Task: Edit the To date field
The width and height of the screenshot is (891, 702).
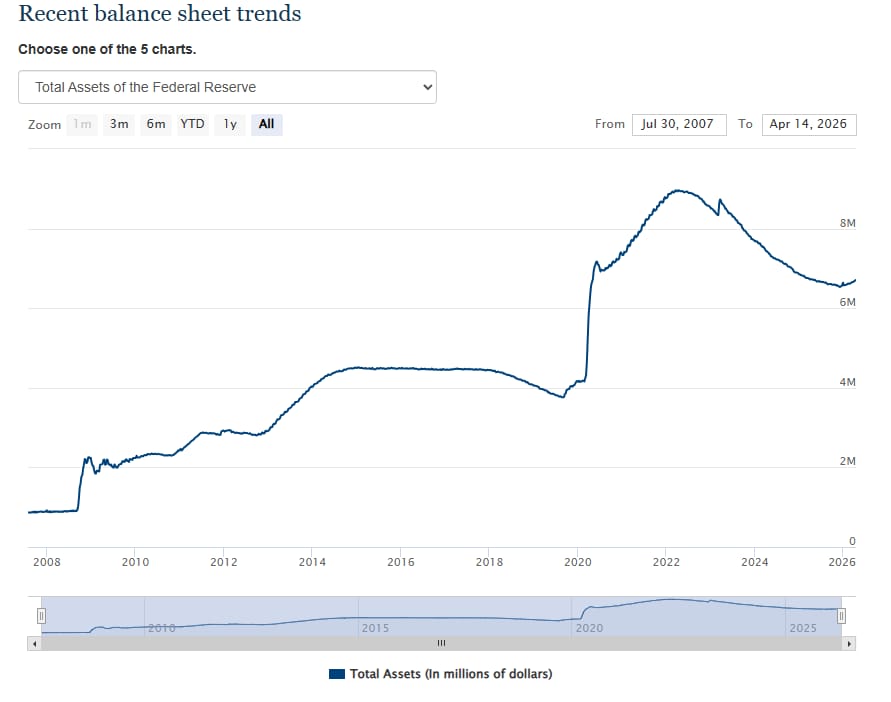Action: 809,124
